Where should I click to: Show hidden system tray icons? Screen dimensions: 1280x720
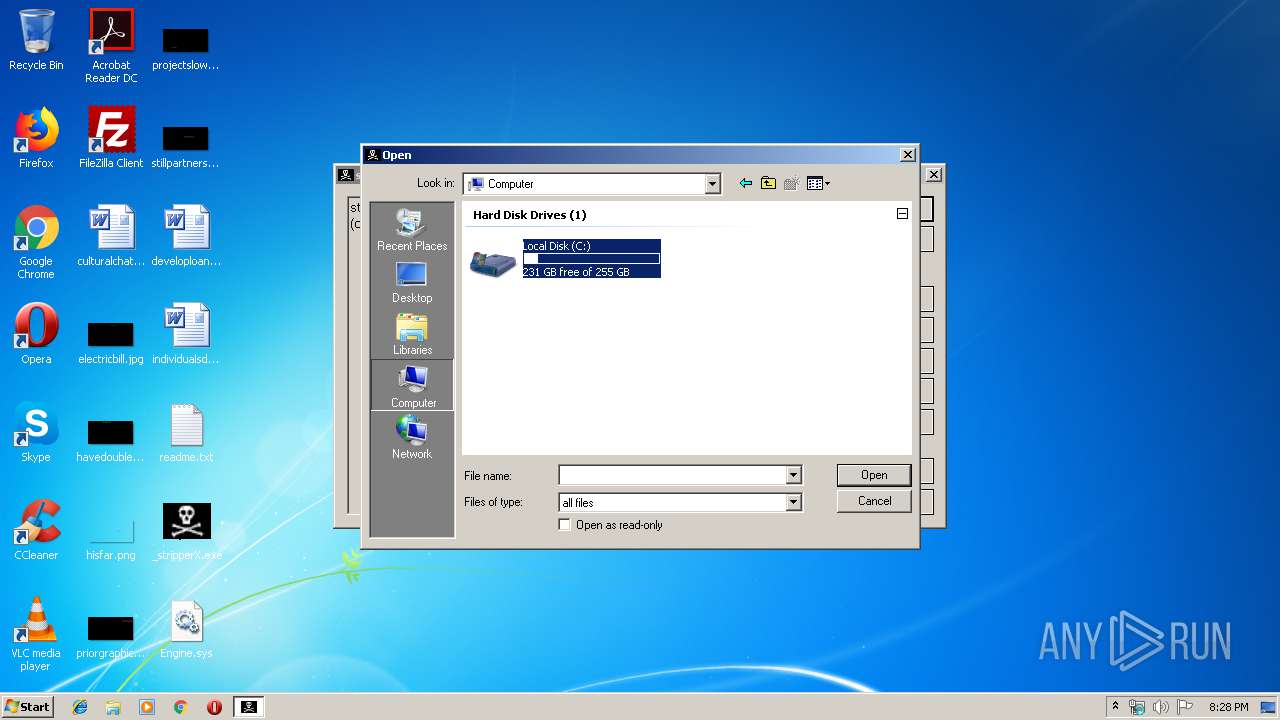tap(1115, 707)
